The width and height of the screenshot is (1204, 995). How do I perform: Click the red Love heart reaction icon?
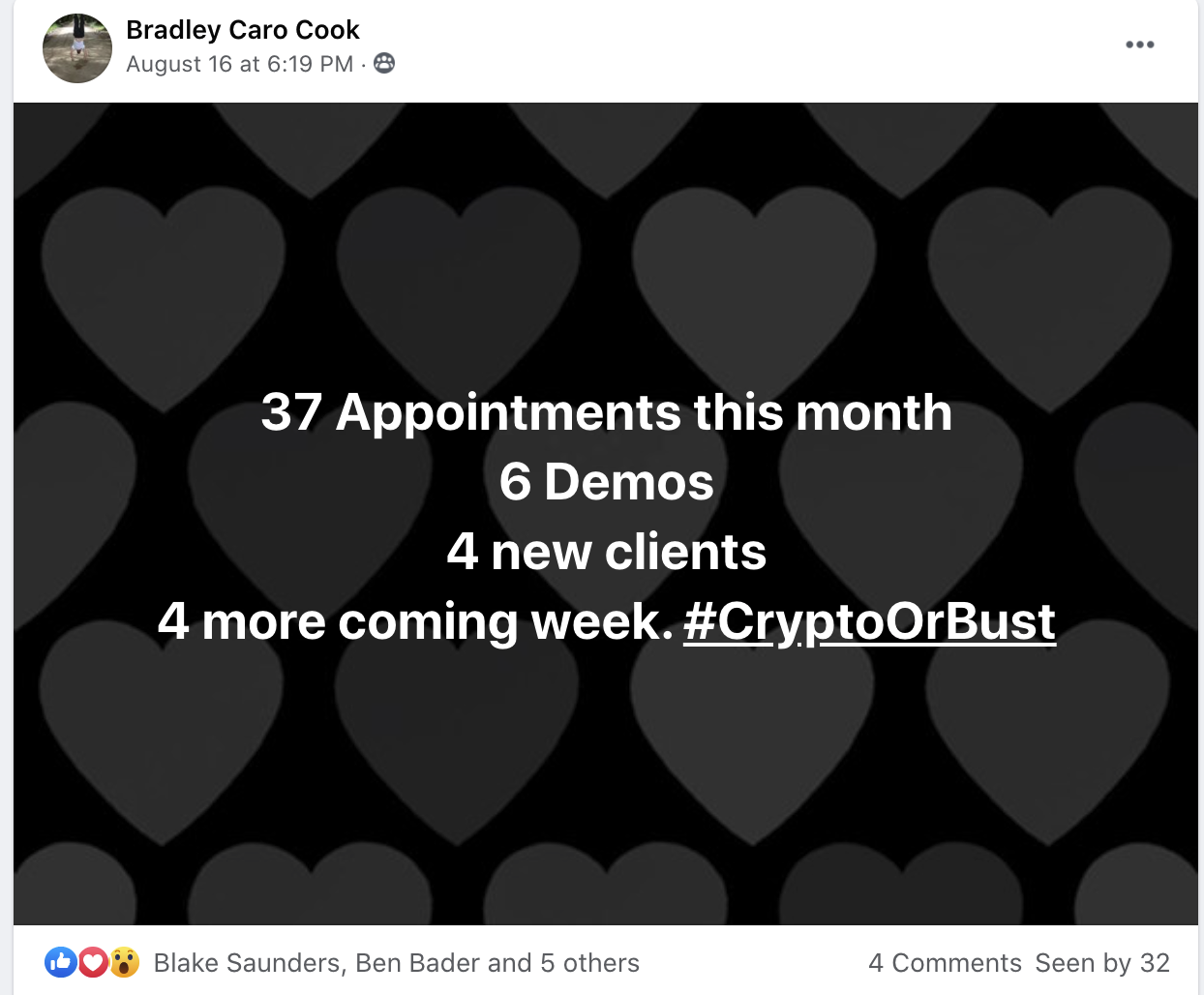tap(92, 962)
